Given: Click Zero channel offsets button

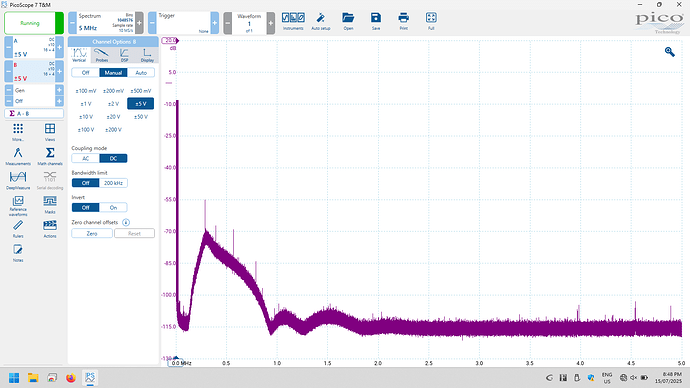Looking at the screenshot, I should click(x=92, y=234).
